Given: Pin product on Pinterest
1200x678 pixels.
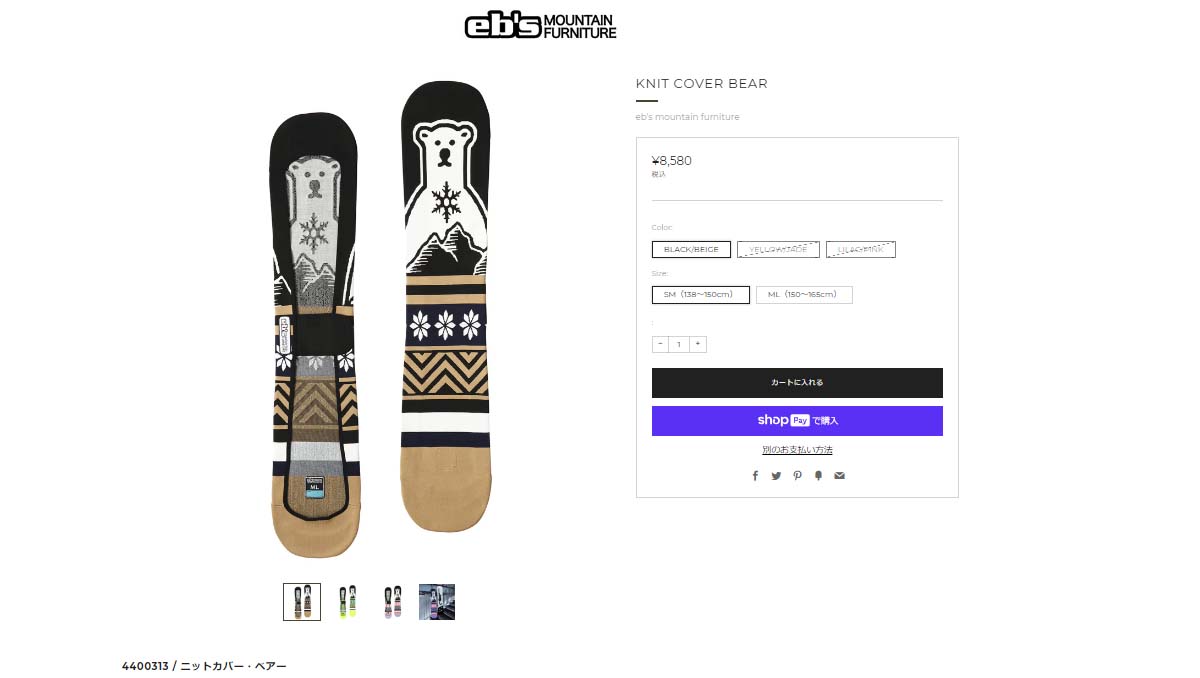Looking at the screenshot, I should pos(797,476).
